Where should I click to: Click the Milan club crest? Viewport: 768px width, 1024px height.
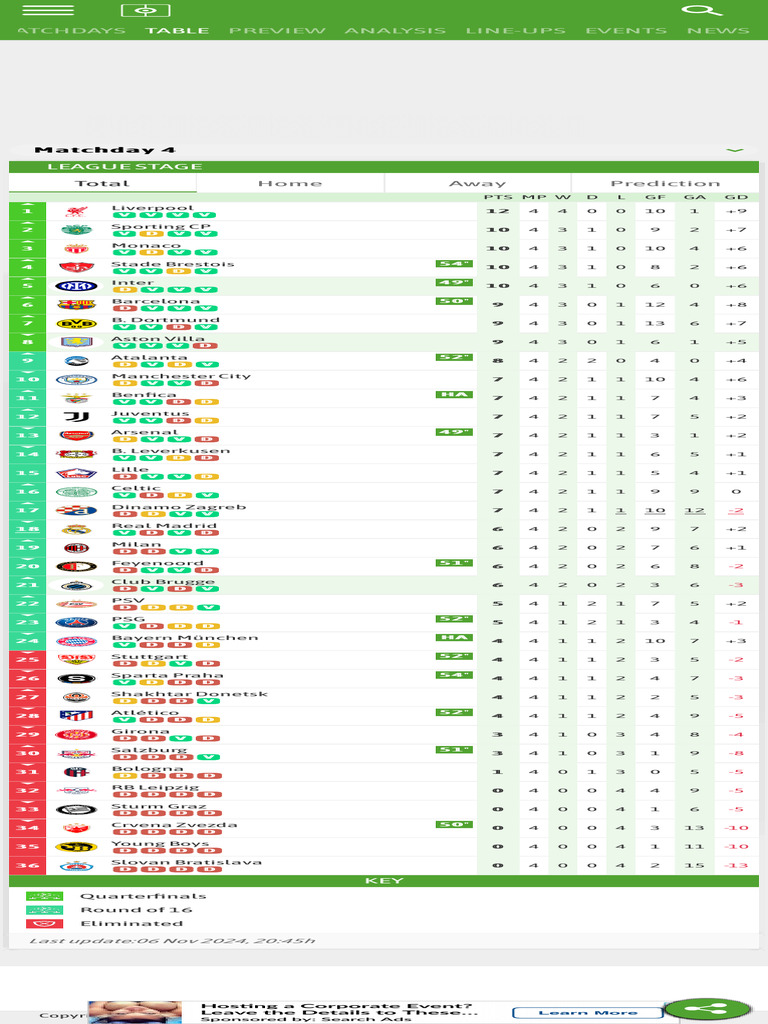pyautogui.click(x=76, y=548)
